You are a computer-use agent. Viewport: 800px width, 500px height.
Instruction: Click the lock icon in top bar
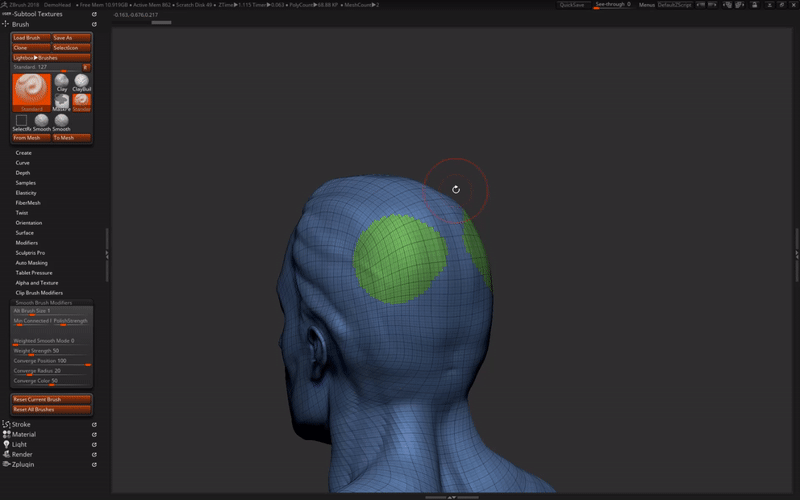[x=755, y=5]
